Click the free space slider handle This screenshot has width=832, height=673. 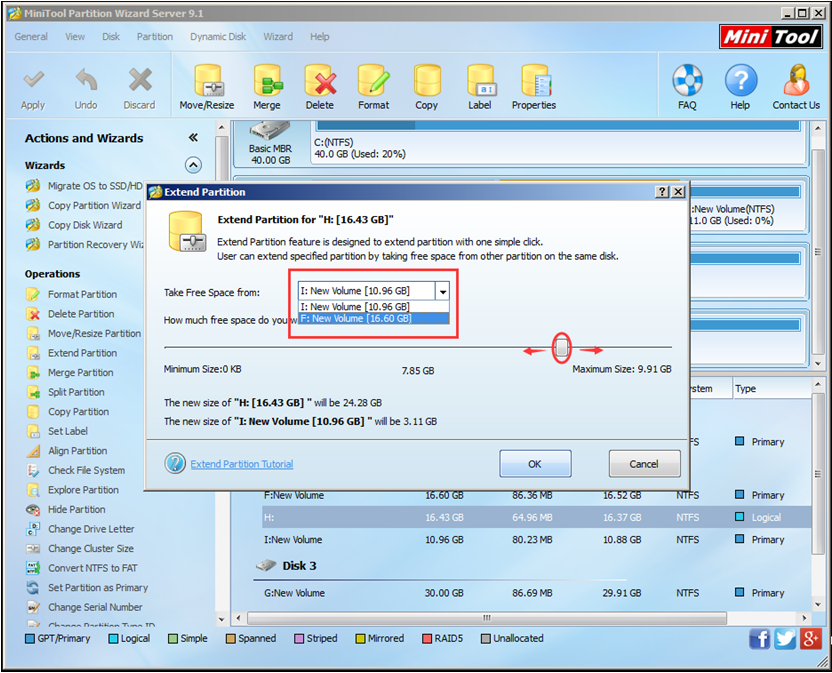561,348
